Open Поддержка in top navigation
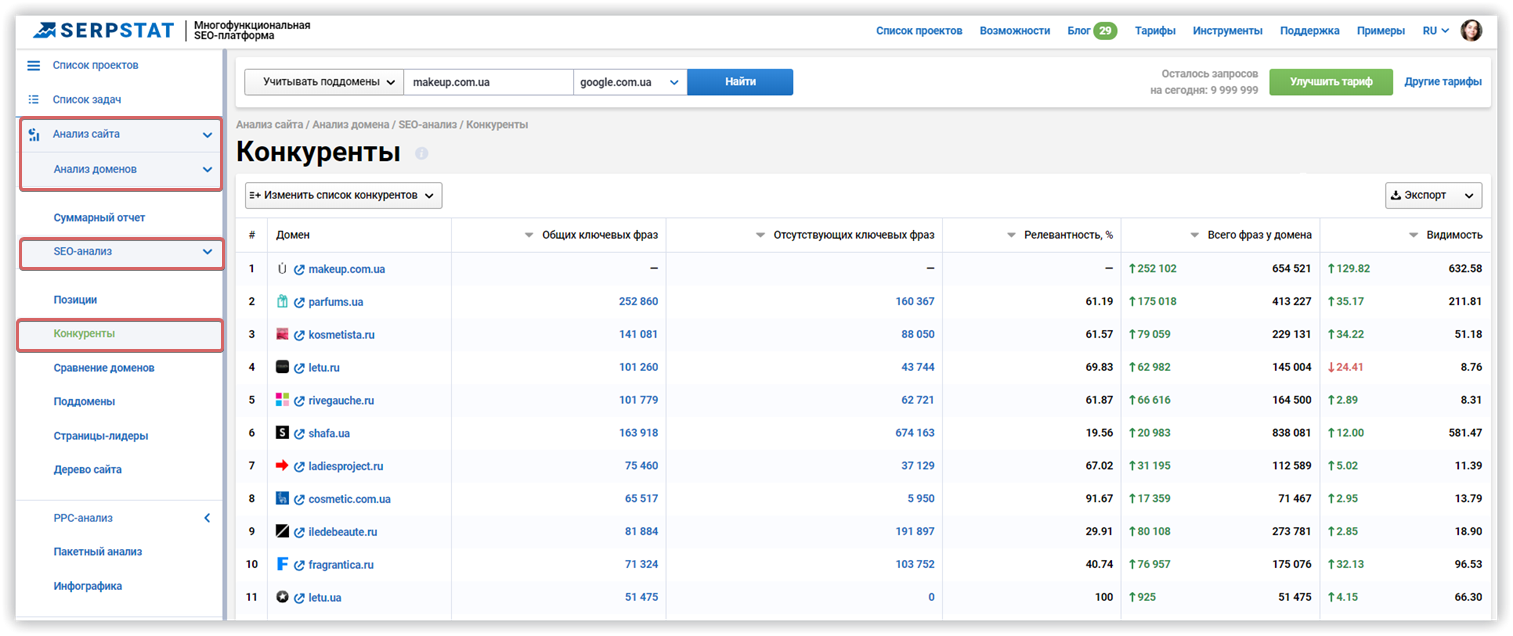The image size is (1513, 636). 1310,31
